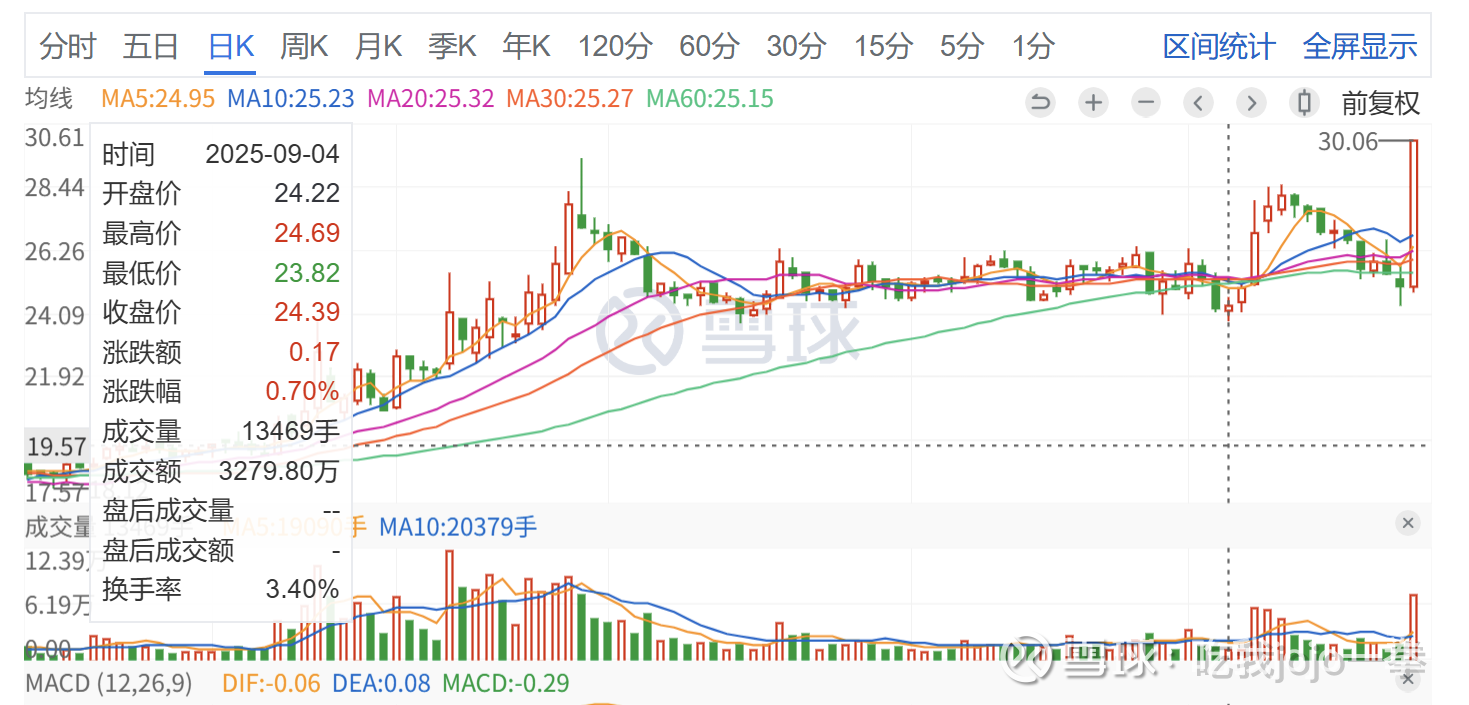The height and width of the screenshot is (705, 1469).
Task: Choose the 5分 interval tab
Action: pyautogui.click(x=961, y=46)
